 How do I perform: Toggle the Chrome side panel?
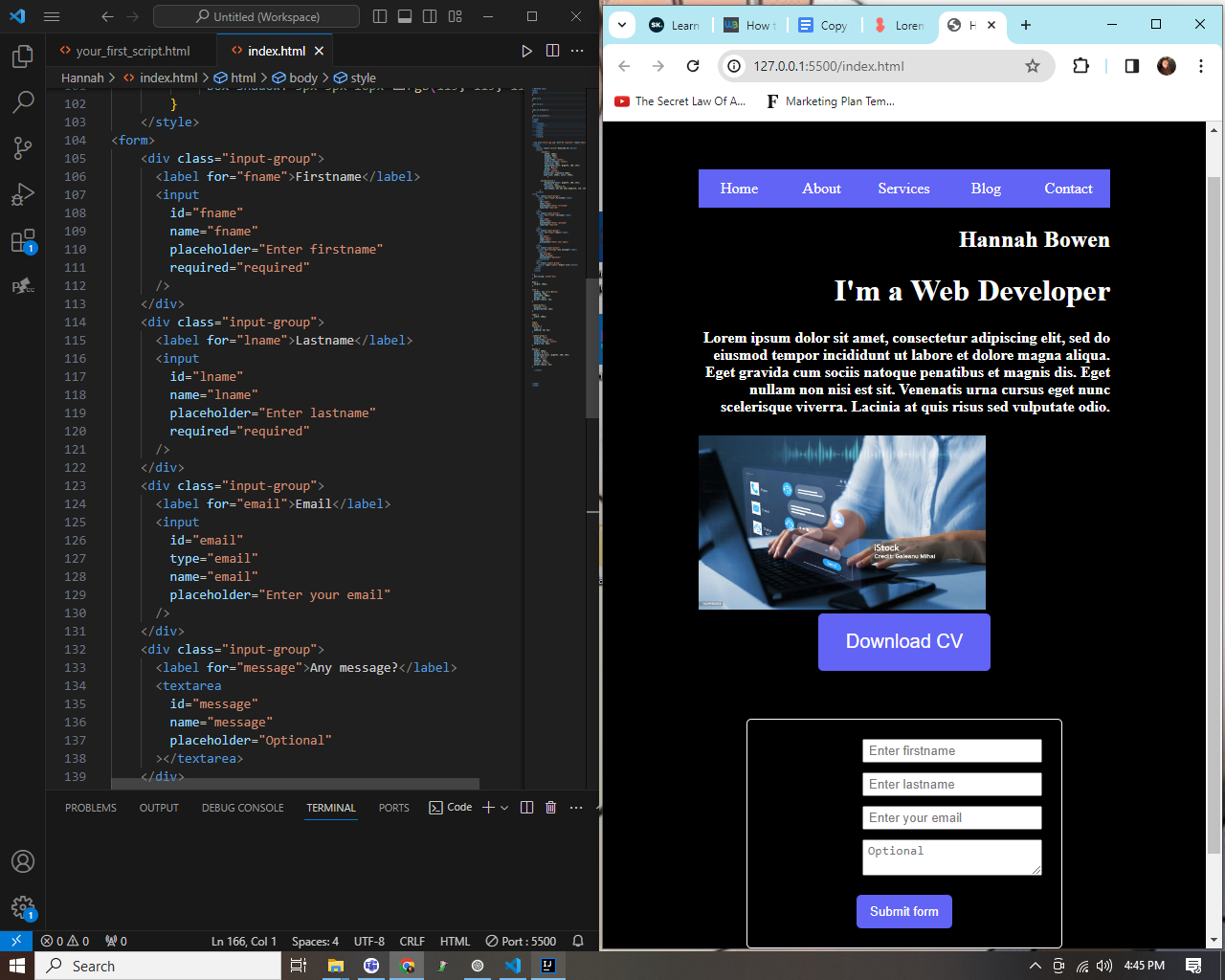pos(1132,66)
